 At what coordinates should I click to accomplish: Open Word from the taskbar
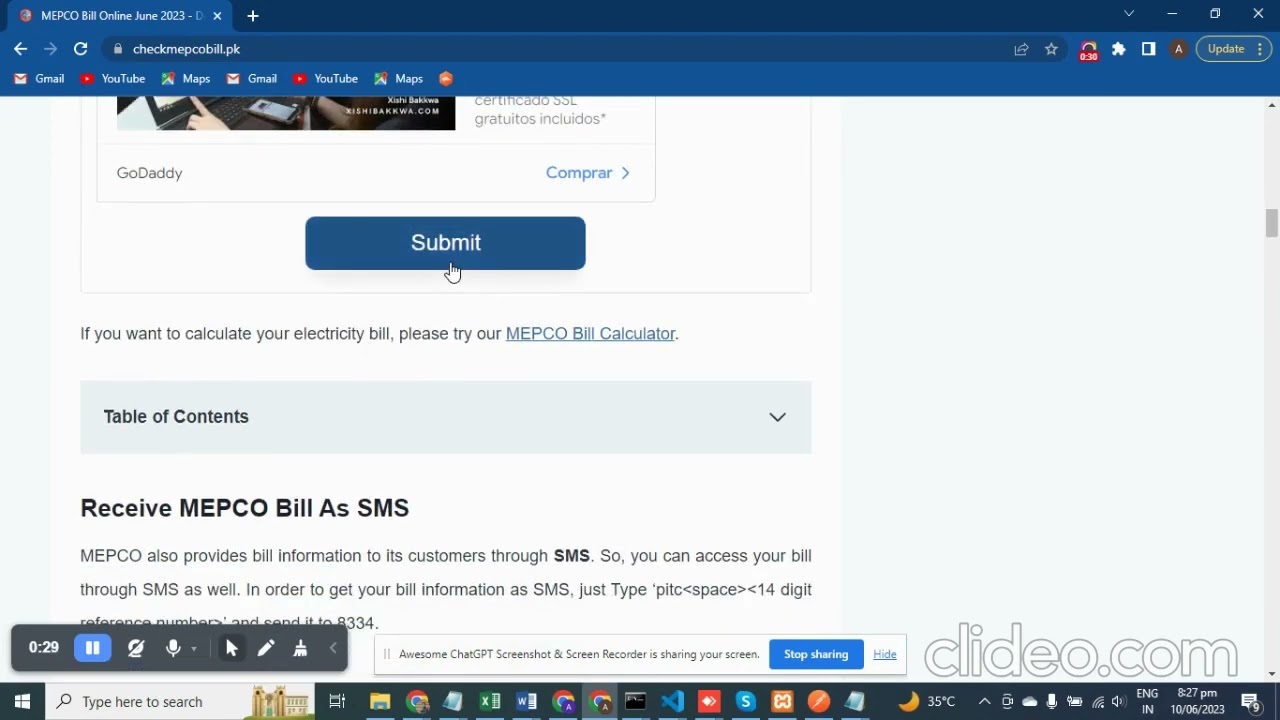tap(527, 701)
